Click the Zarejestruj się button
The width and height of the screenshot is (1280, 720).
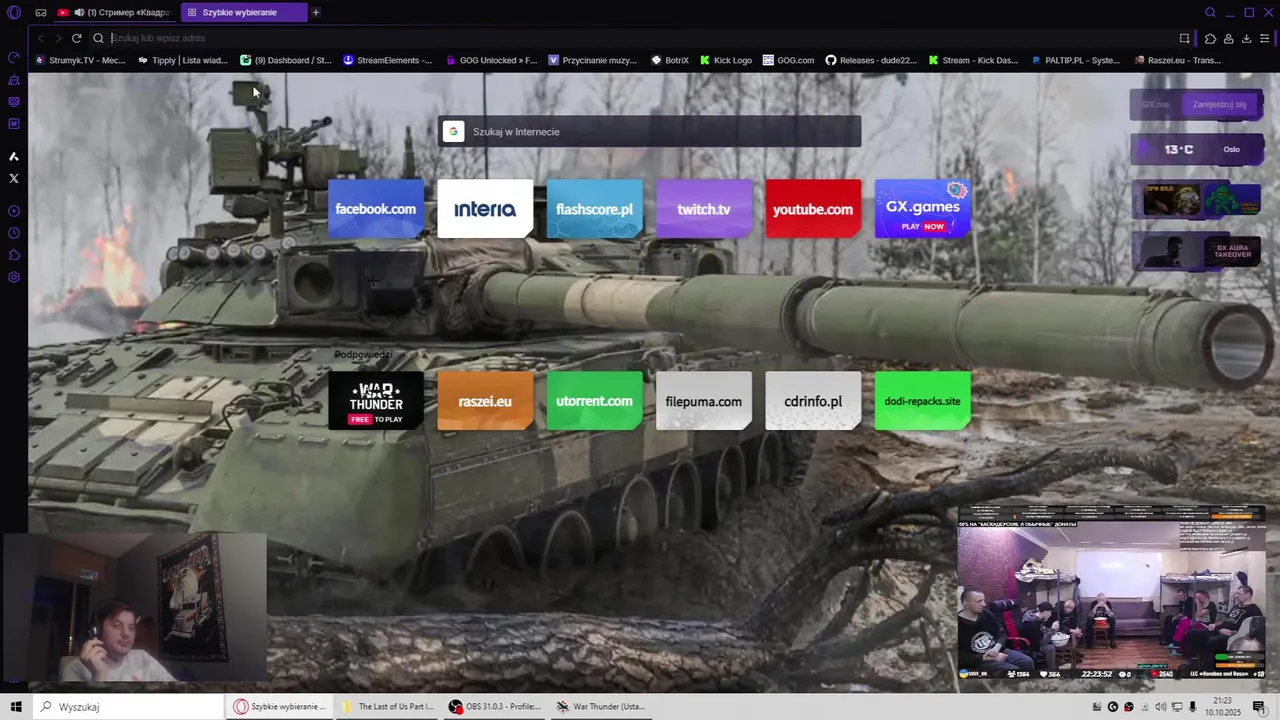point(1220,104)
